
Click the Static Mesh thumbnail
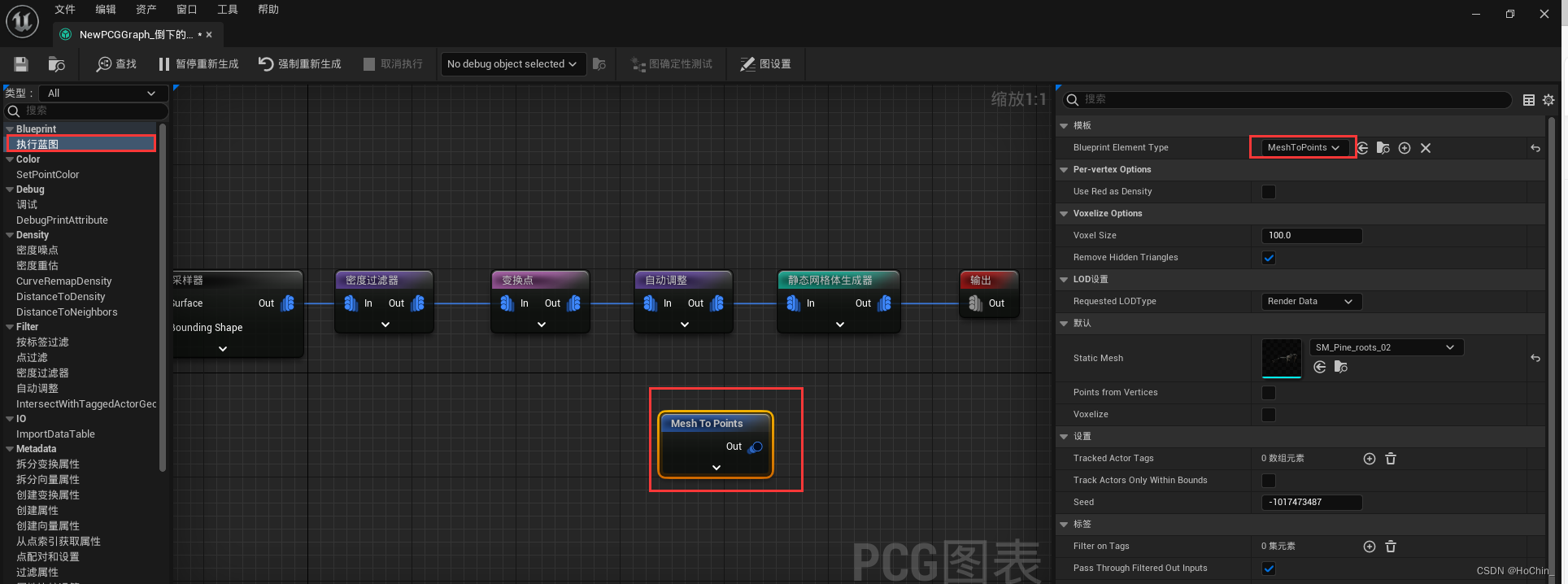[1282, 359]
